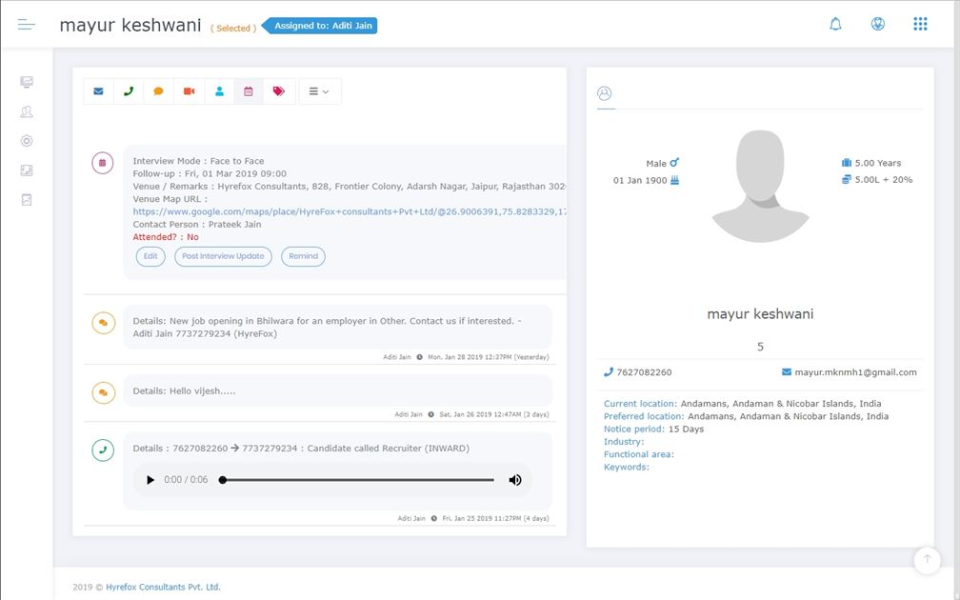Click the Edit button on the interview card

150,256
